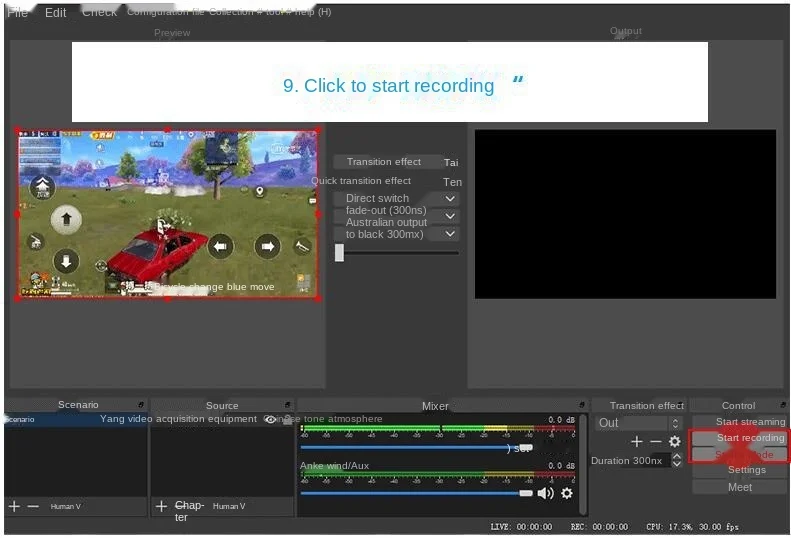Toggle visibility eye of video acquisition source
791x538 pixels.
pos(270,419)
